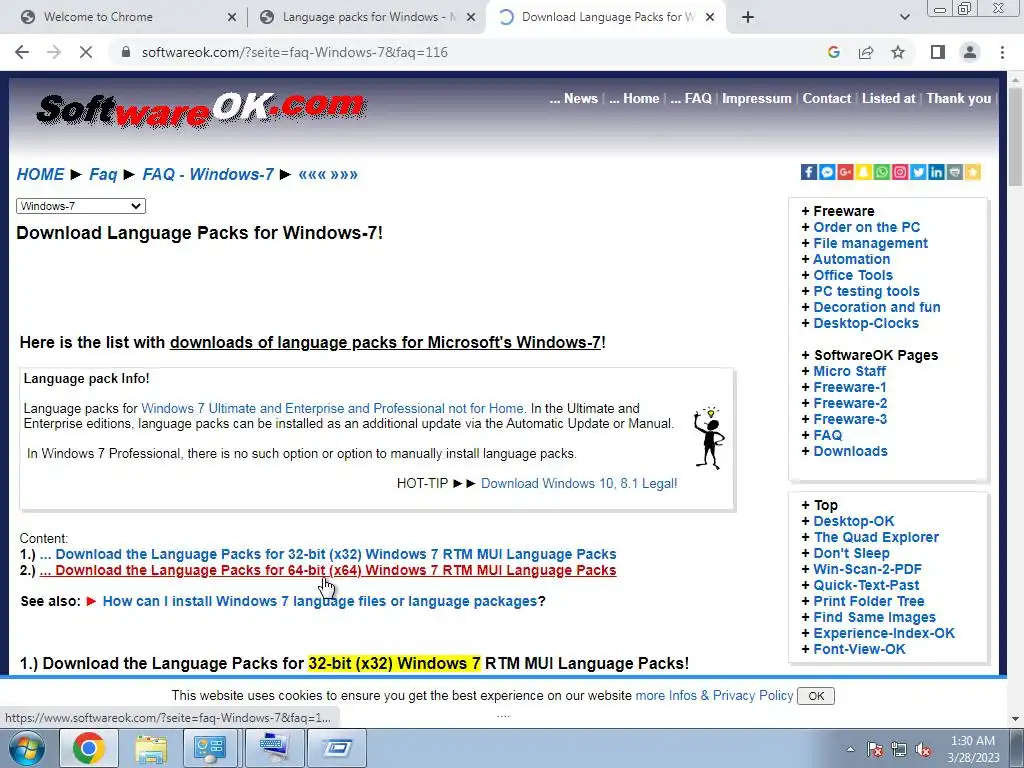Click the network tray icon

click(x=899, y=750)
